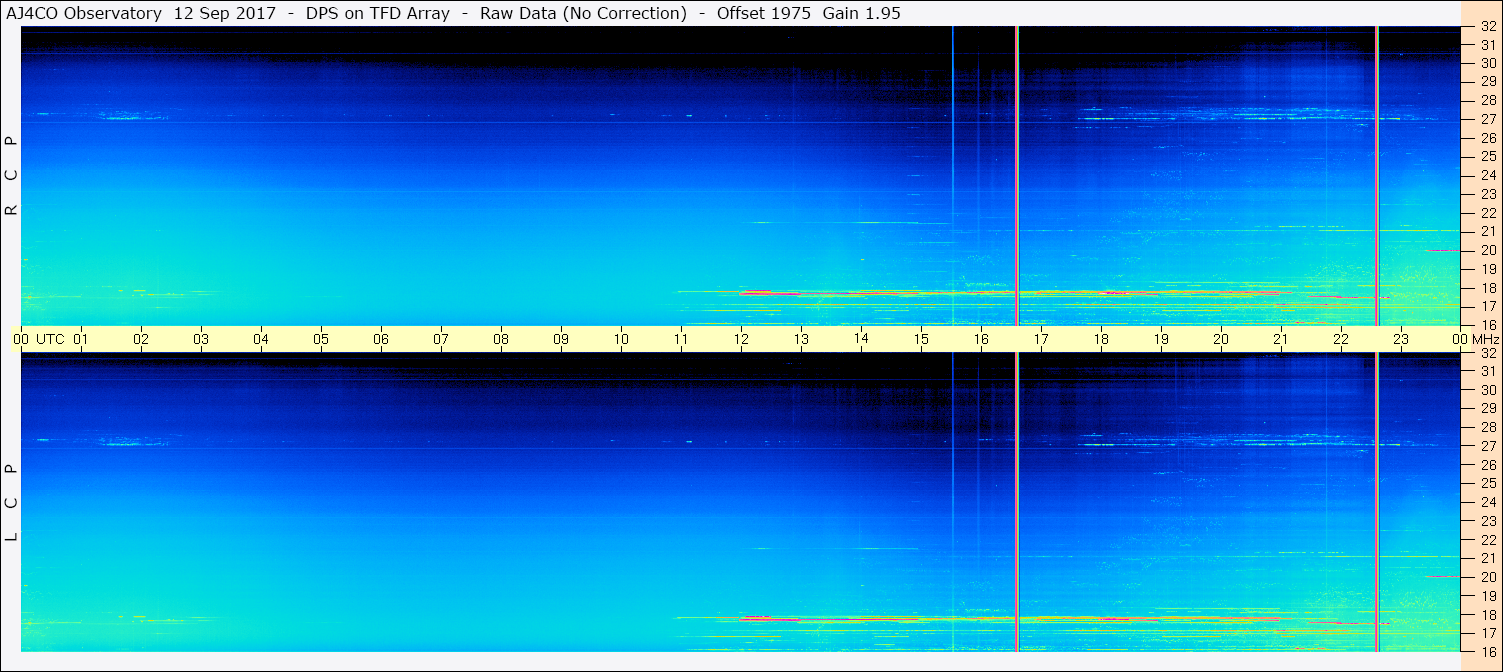Select hour label "23" on the UTC time axis

pos(1401,339)
